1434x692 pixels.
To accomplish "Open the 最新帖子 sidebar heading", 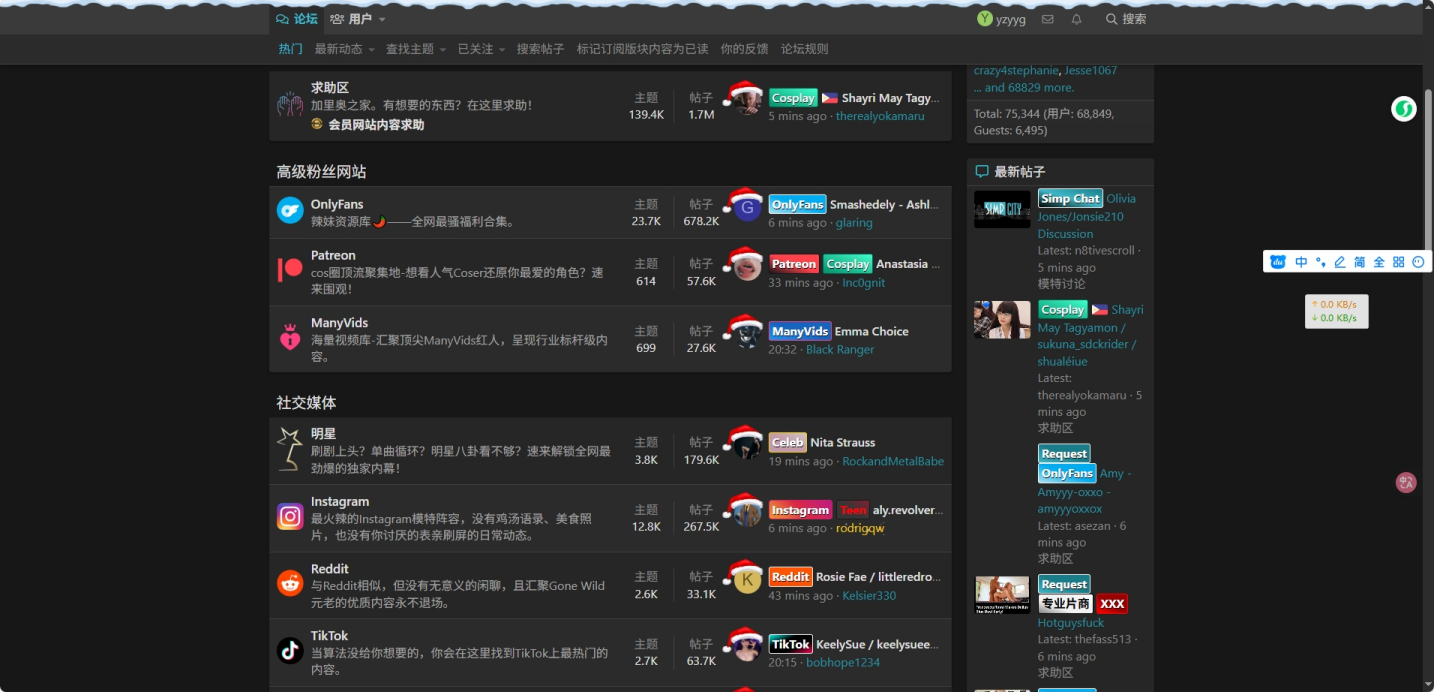I will coord(1020,172).
